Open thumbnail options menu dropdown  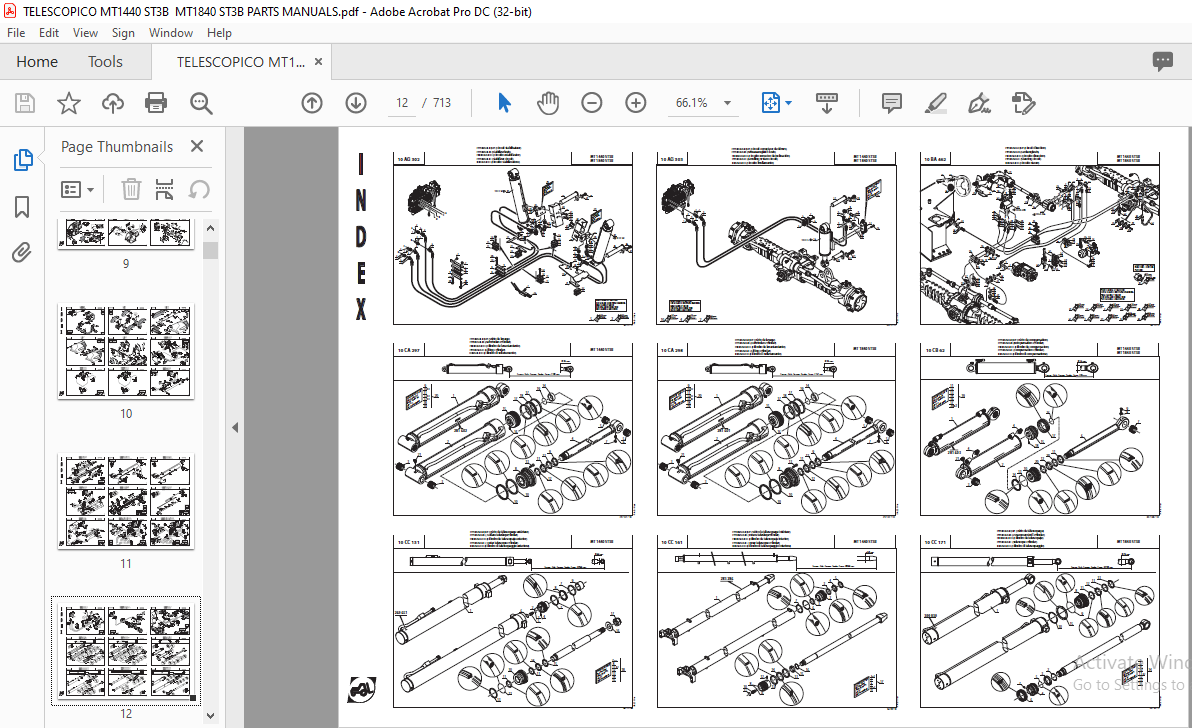[x=77, y=189]
